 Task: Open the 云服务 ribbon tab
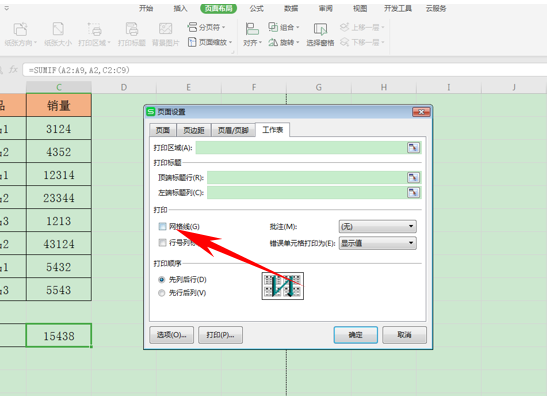click(436, 8)
